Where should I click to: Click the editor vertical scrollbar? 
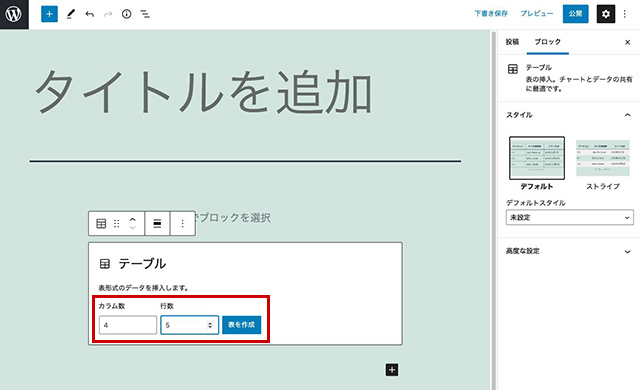[x=493, y=210]
